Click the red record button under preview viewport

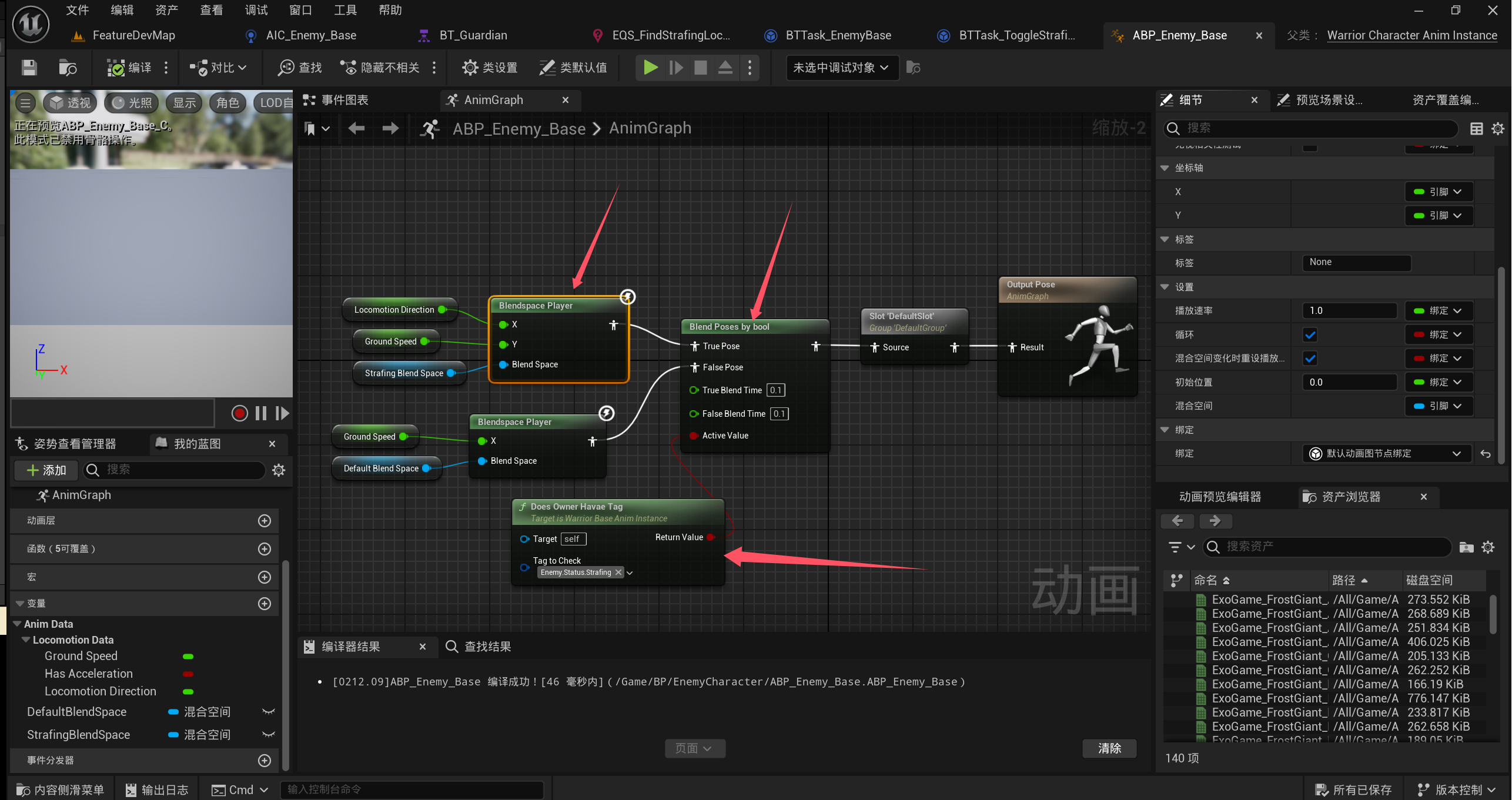239,413
